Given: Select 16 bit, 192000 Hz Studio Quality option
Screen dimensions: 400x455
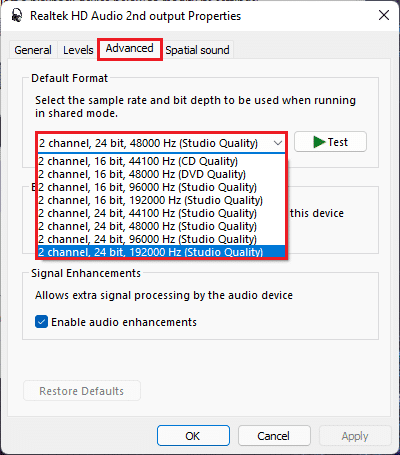Looking at the screenshot, I should click(x=161, y=200).
